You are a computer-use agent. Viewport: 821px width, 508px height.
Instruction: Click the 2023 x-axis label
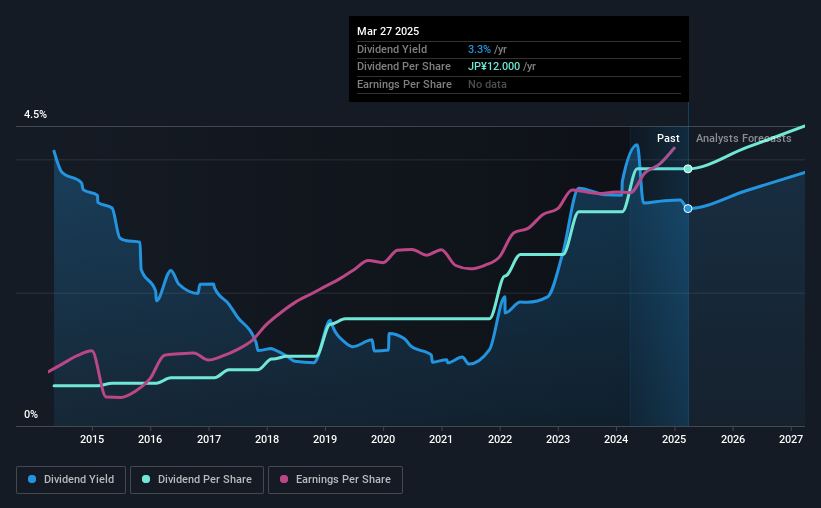pyautogui.click(x=558, y=439)
